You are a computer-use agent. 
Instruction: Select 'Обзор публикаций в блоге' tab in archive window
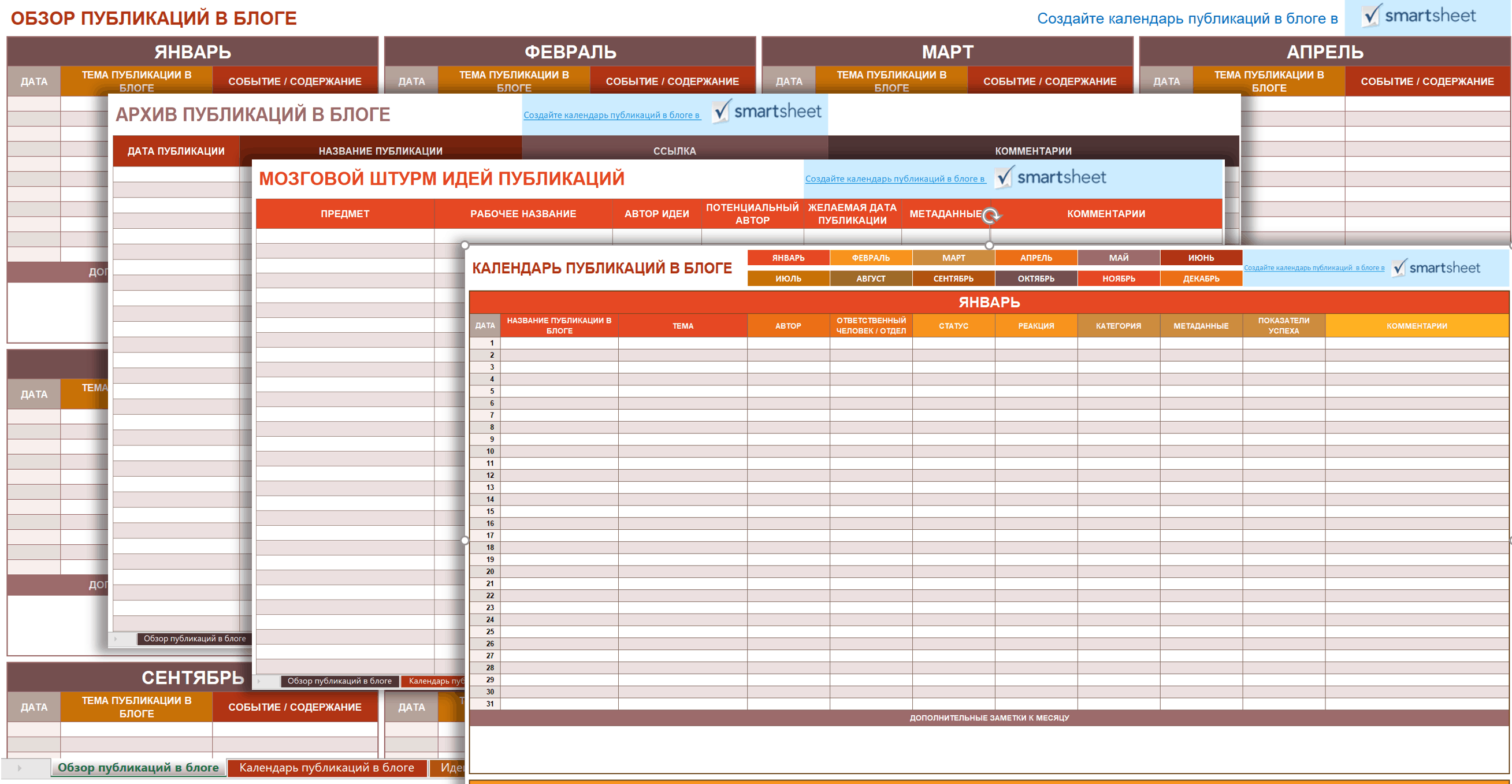(195, 638)
